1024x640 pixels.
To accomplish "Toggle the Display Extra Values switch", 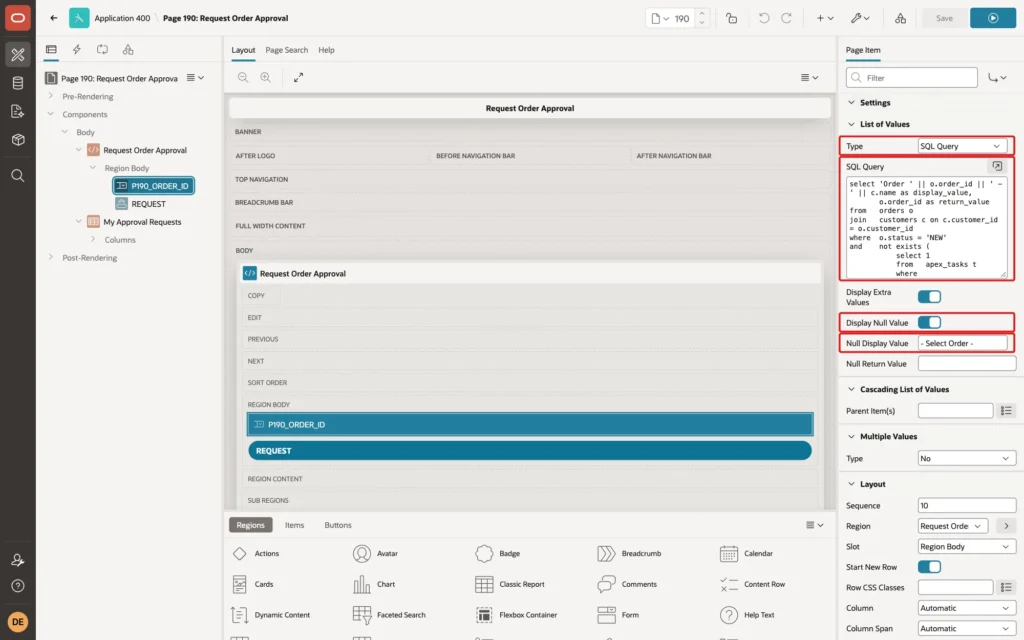I will coord(929,297).
